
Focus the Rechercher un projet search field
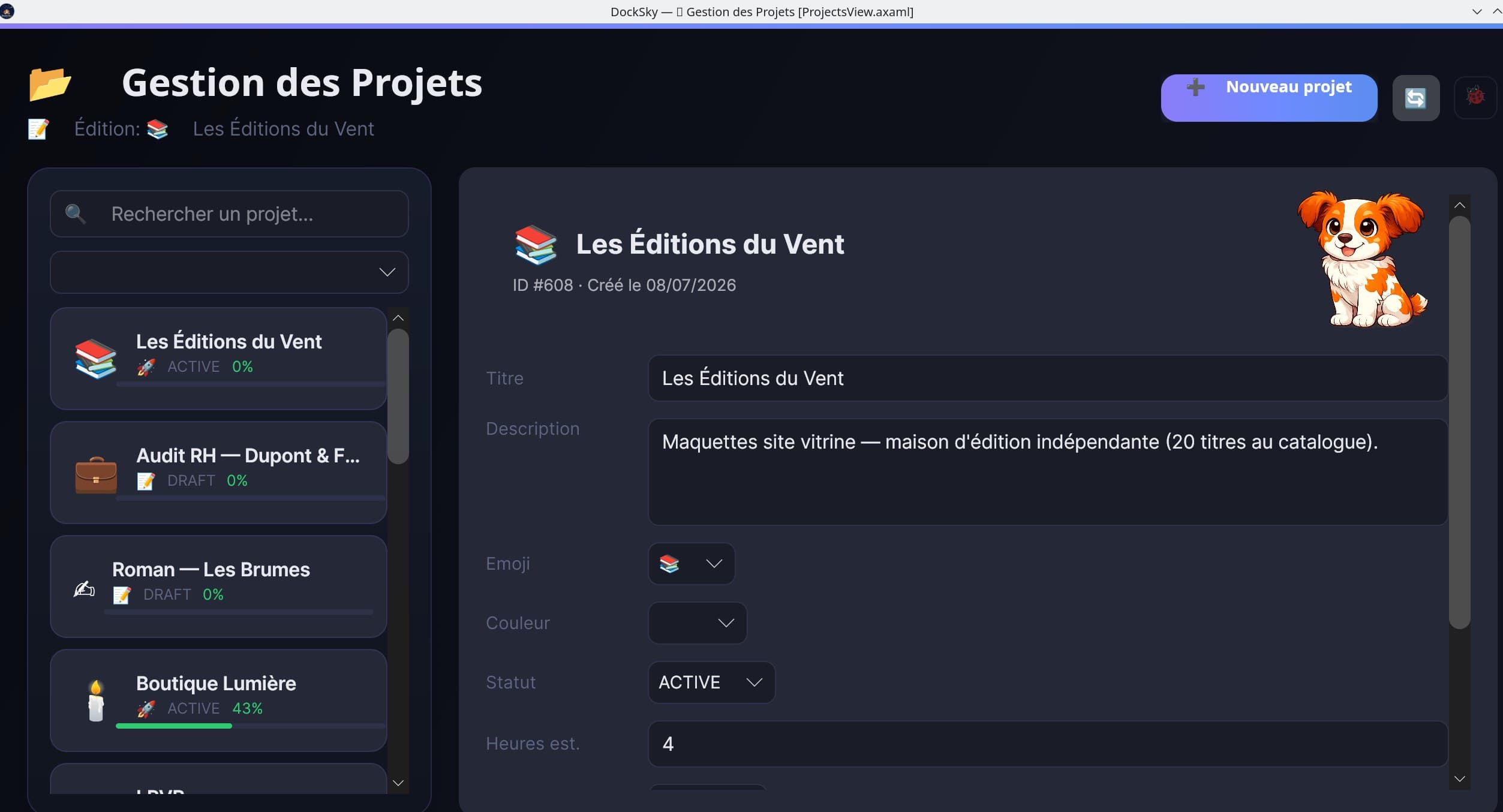pos(229,214)
